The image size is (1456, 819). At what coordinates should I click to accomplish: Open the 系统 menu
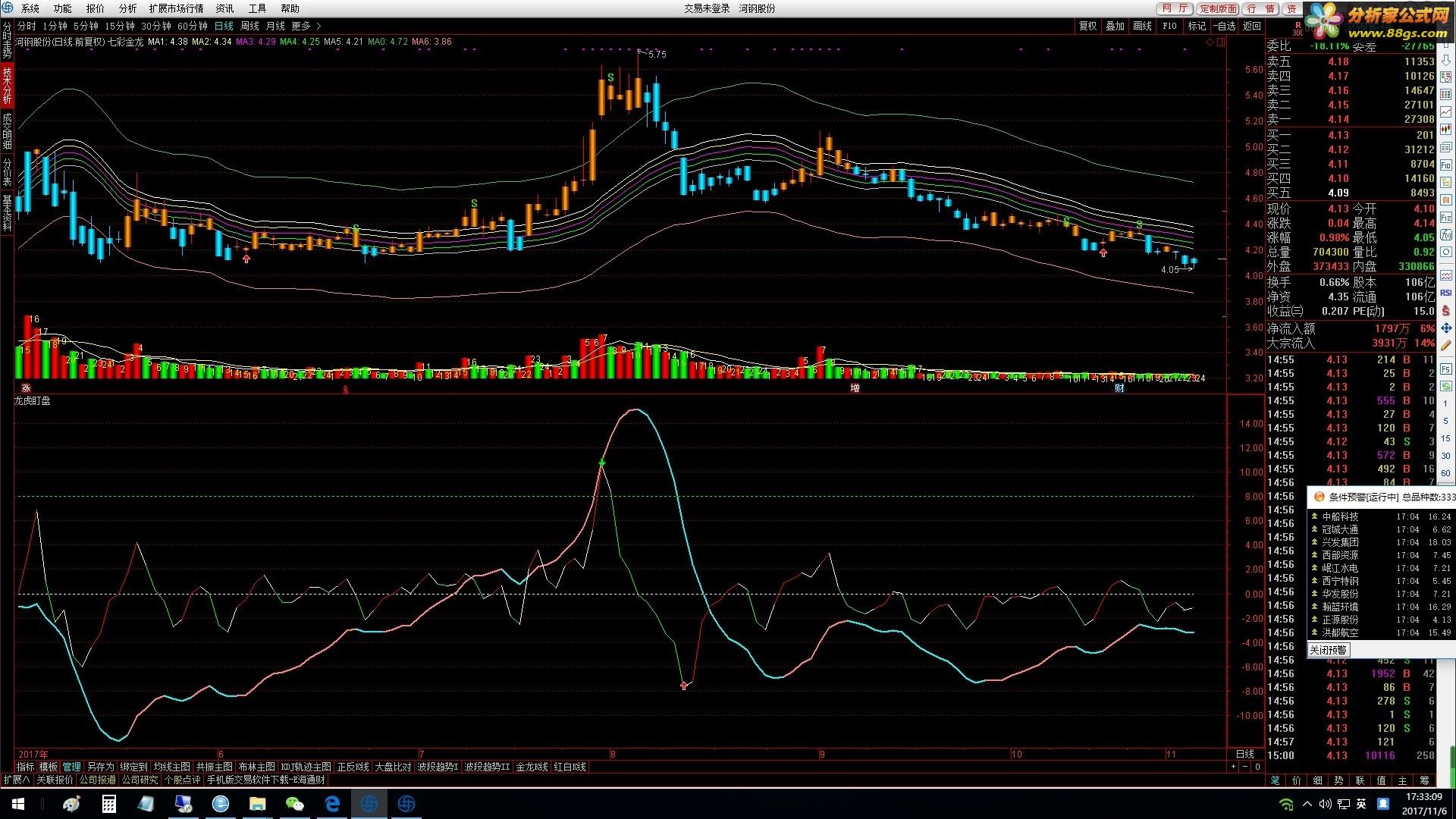[x=30, y=8]
